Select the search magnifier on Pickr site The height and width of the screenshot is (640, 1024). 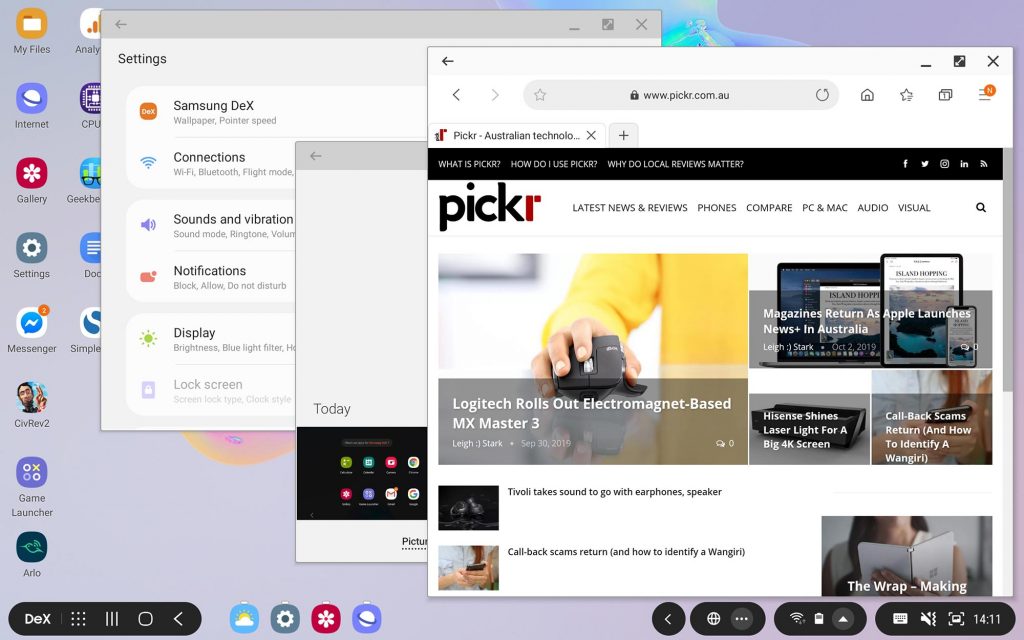coord(979,208)
